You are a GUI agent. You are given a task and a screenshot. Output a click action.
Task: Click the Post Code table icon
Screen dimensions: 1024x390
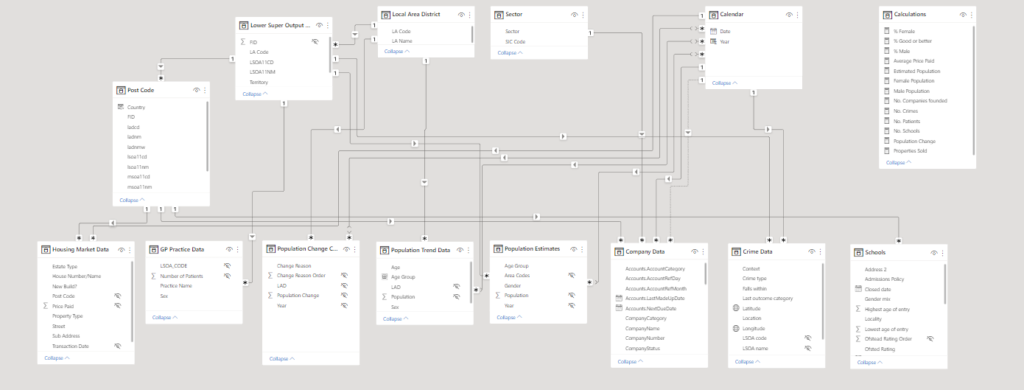121,90
